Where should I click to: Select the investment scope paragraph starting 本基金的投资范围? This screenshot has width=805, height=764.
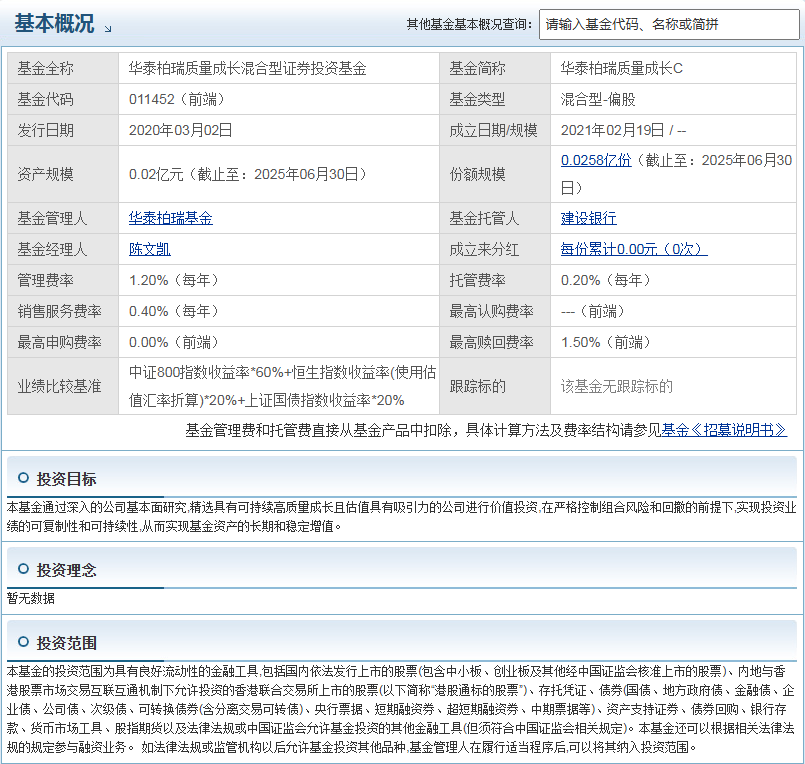pyautogui.click(x=401, y=709)
